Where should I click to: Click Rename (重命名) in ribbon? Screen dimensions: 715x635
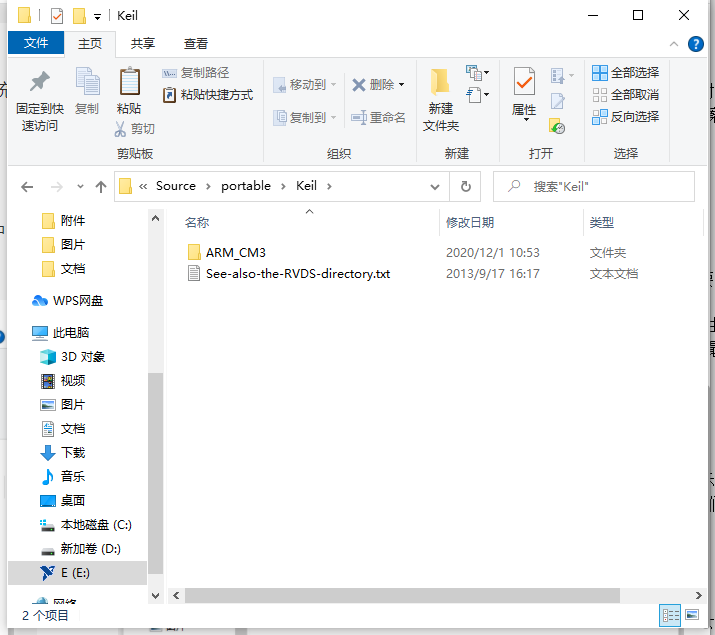(378, 118)
